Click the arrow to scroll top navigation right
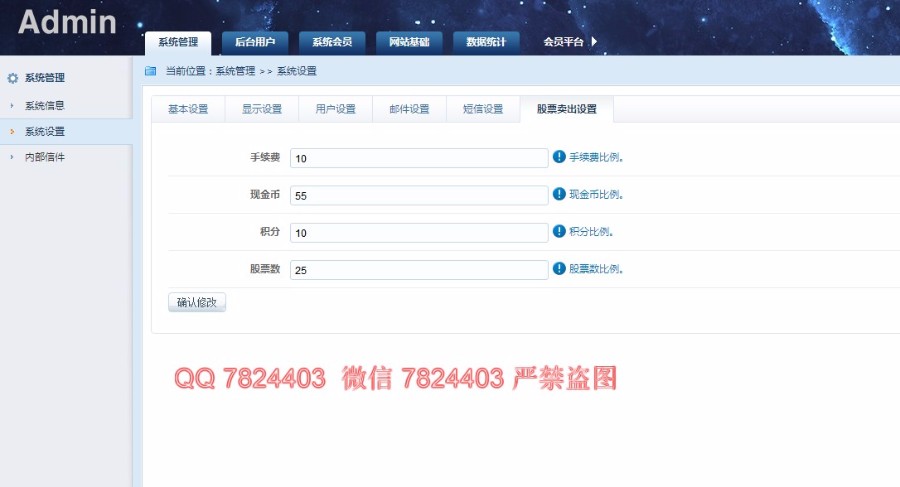 (x=594, y=42)
